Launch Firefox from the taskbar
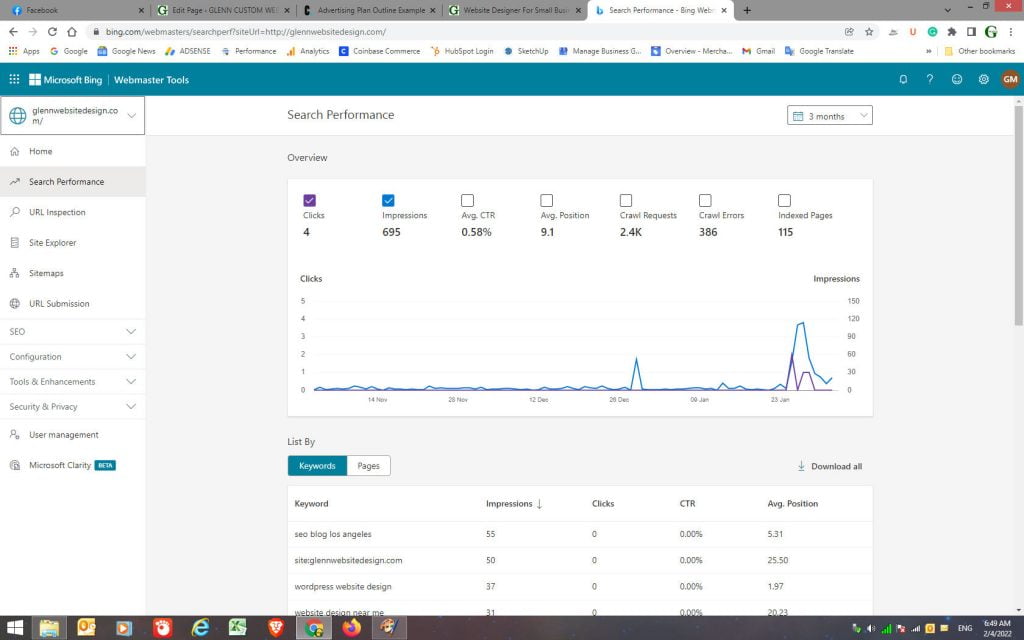1024x640 pixels. coord(351,628)
